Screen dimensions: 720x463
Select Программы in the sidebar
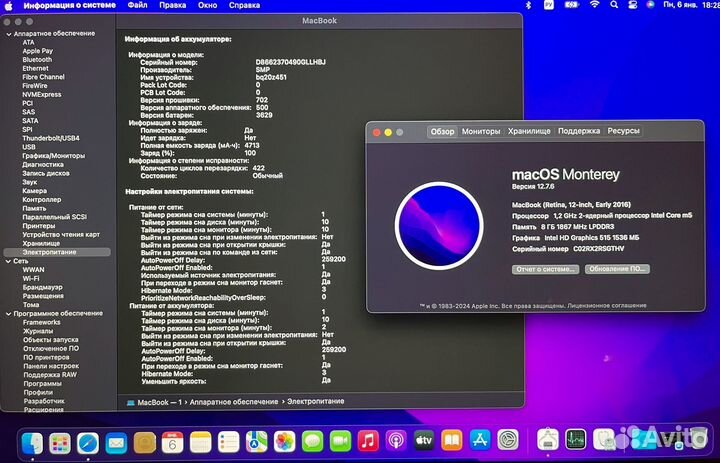[42, 384]
